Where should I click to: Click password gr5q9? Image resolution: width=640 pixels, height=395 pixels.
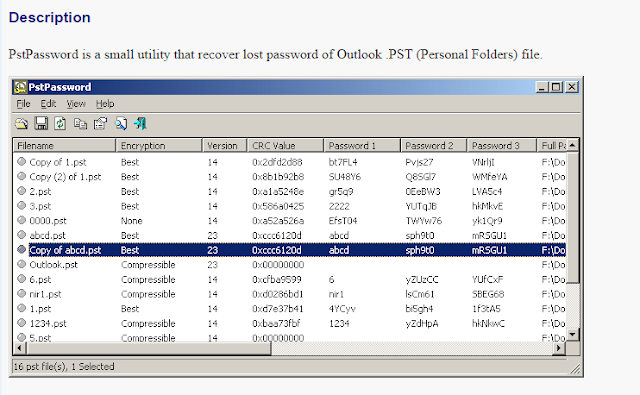click(x=341, y=191)
